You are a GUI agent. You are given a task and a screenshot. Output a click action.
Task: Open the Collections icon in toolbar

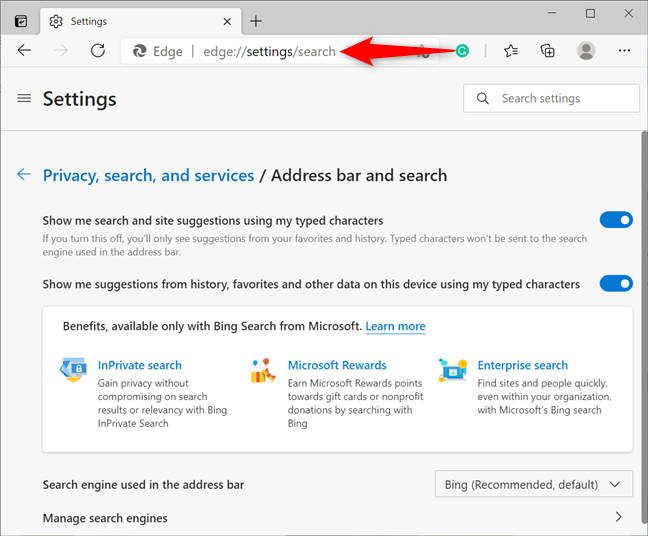click(x=547, y=51)
